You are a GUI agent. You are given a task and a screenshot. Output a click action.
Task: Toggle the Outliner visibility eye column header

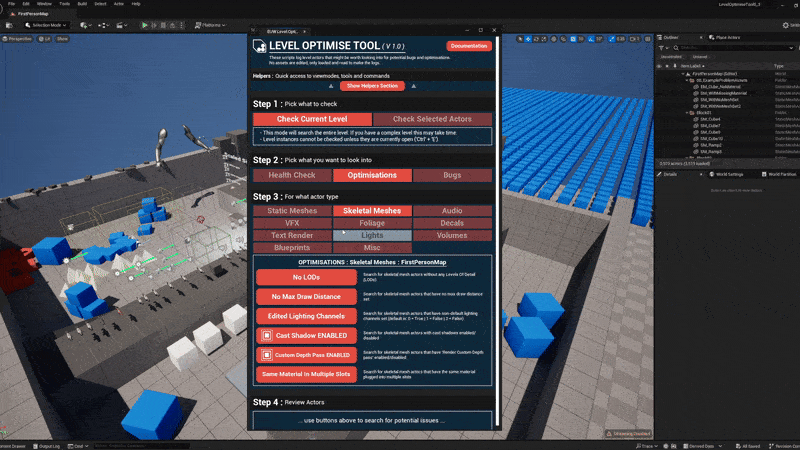coord(659,66)
